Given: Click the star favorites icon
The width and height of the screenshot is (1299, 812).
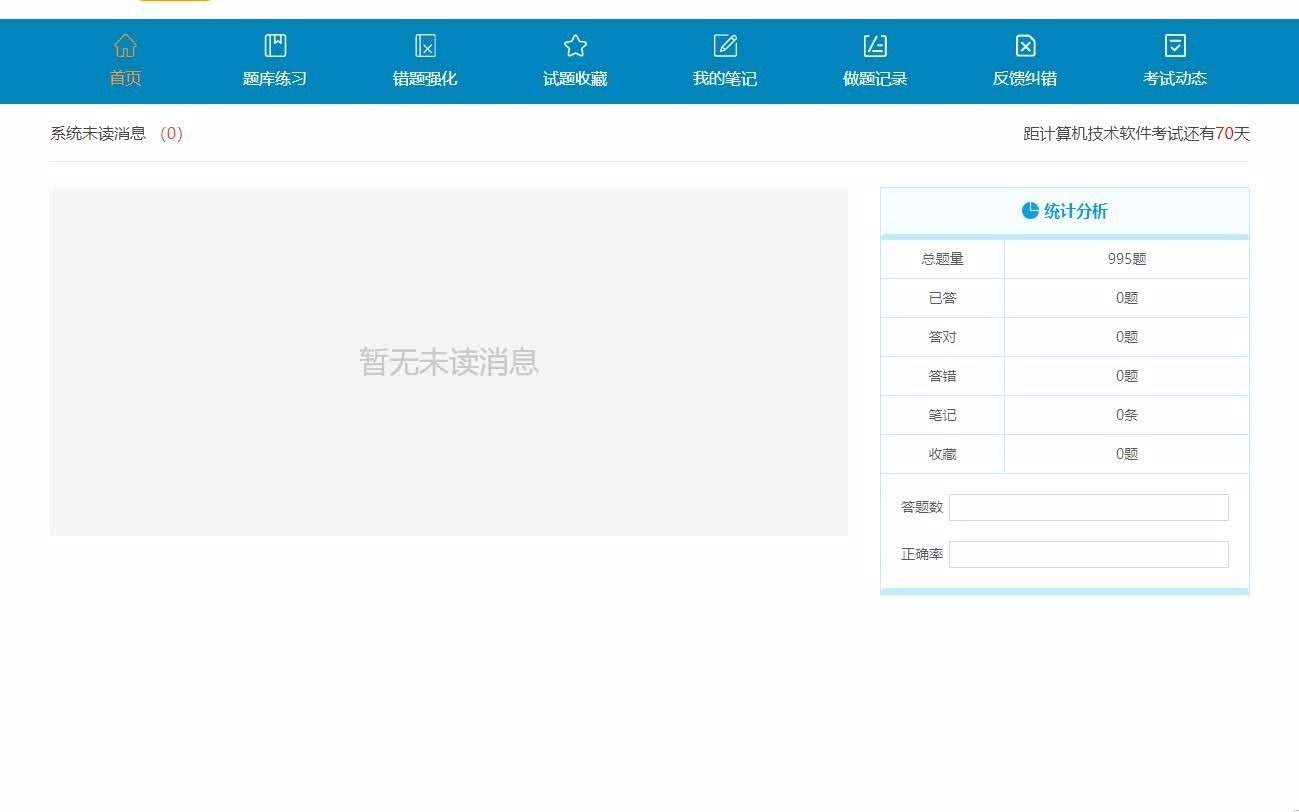Looking at the screenshot, I should coord(575,45).
